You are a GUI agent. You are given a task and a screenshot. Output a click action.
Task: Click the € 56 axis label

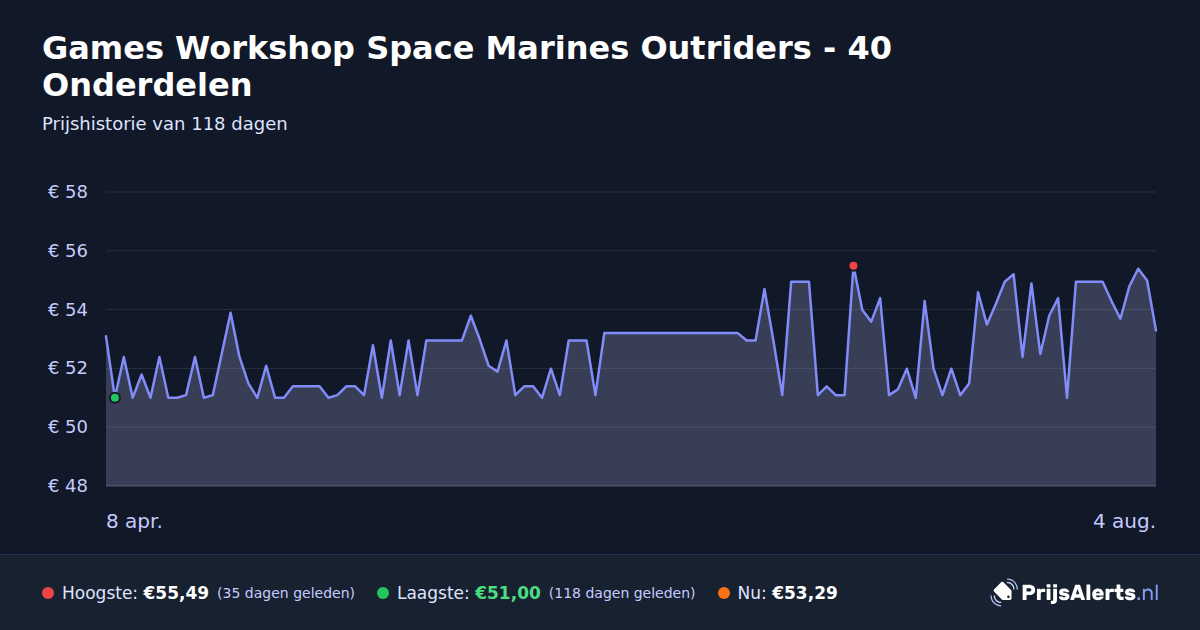click(x=68, y=251)
